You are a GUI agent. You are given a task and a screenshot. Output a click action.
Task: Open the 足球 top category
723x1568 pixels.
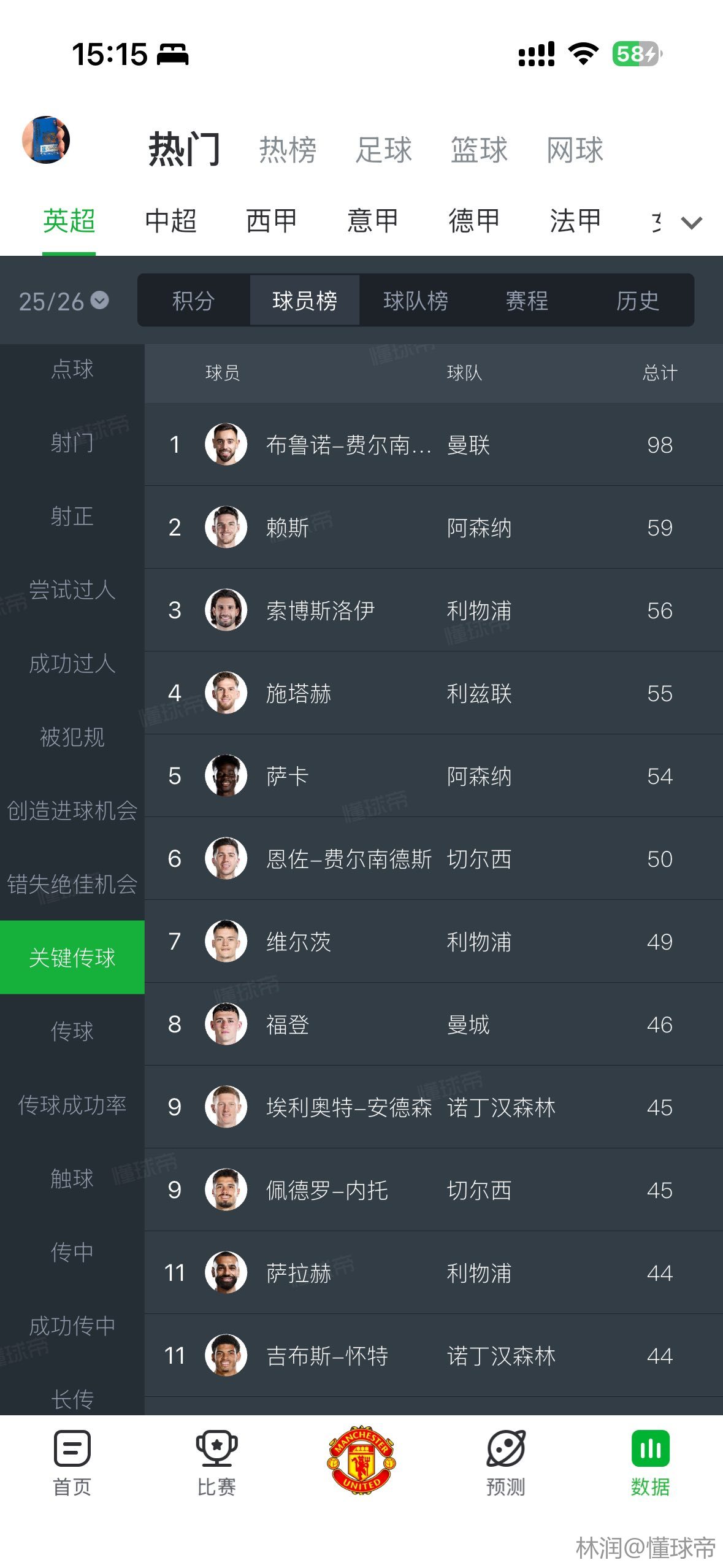[x=384, y=150]
